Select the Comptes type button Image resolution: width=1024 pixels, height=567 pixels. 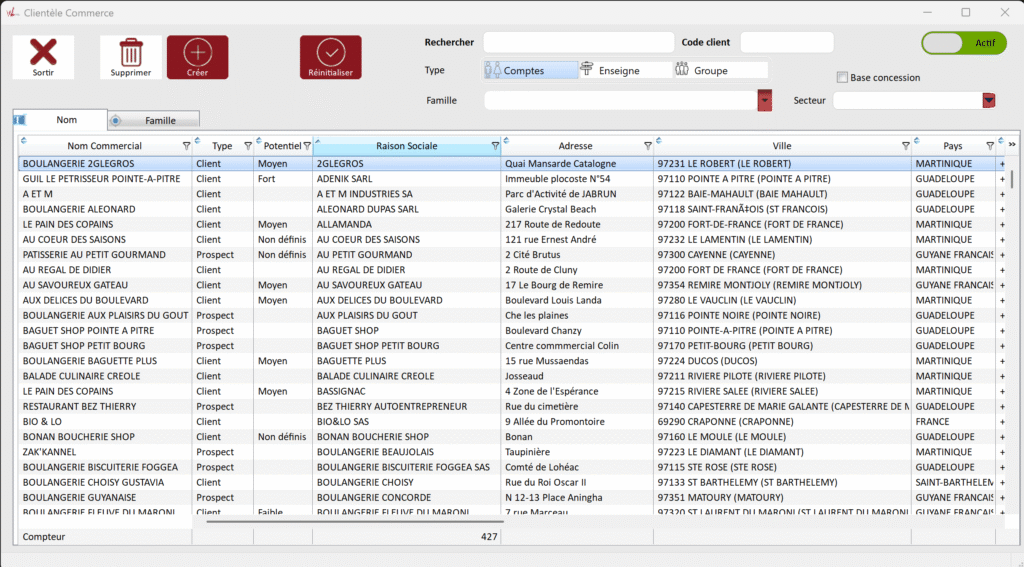(530, 71)
